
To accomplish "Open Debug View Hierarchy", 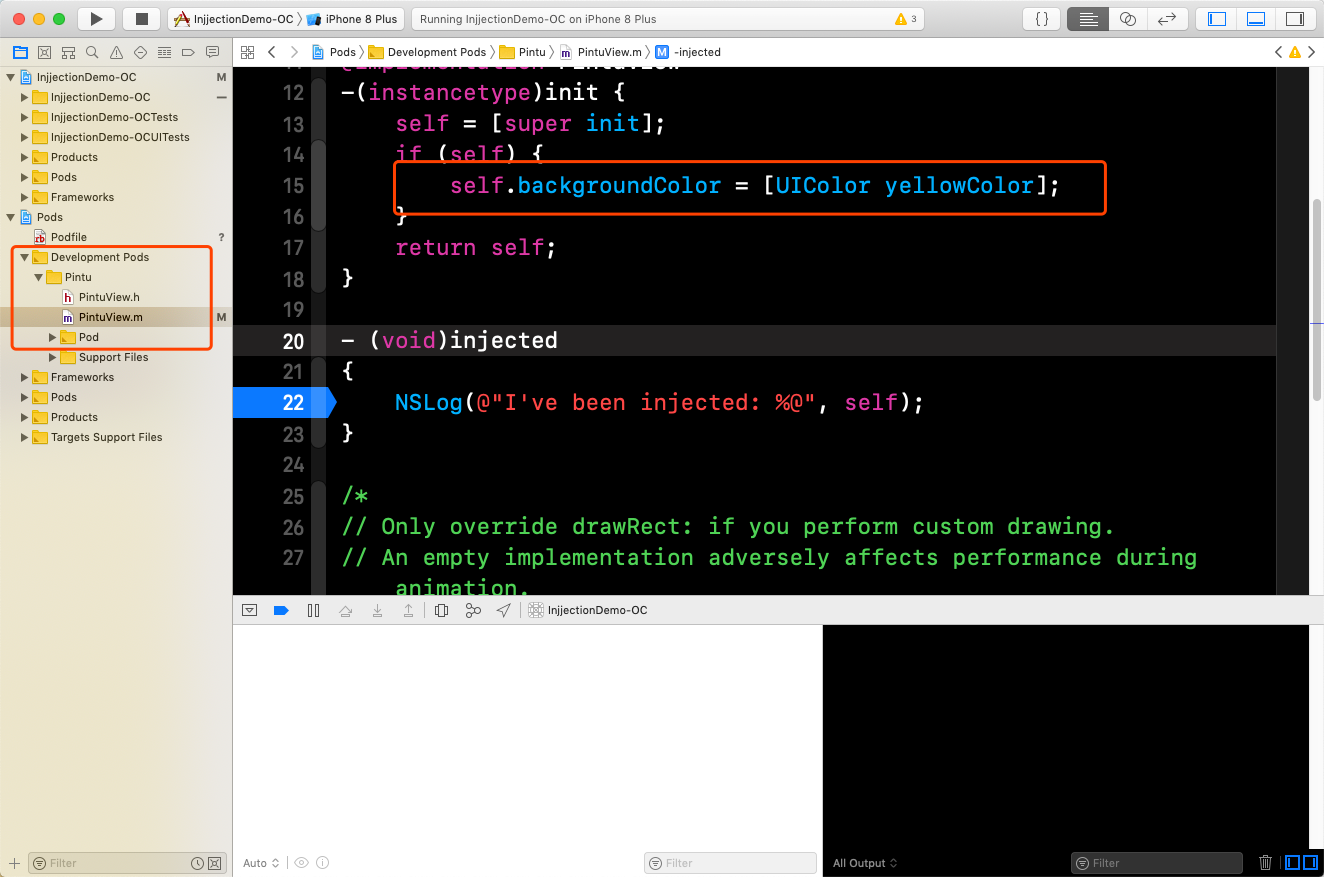I will (441, 610).
